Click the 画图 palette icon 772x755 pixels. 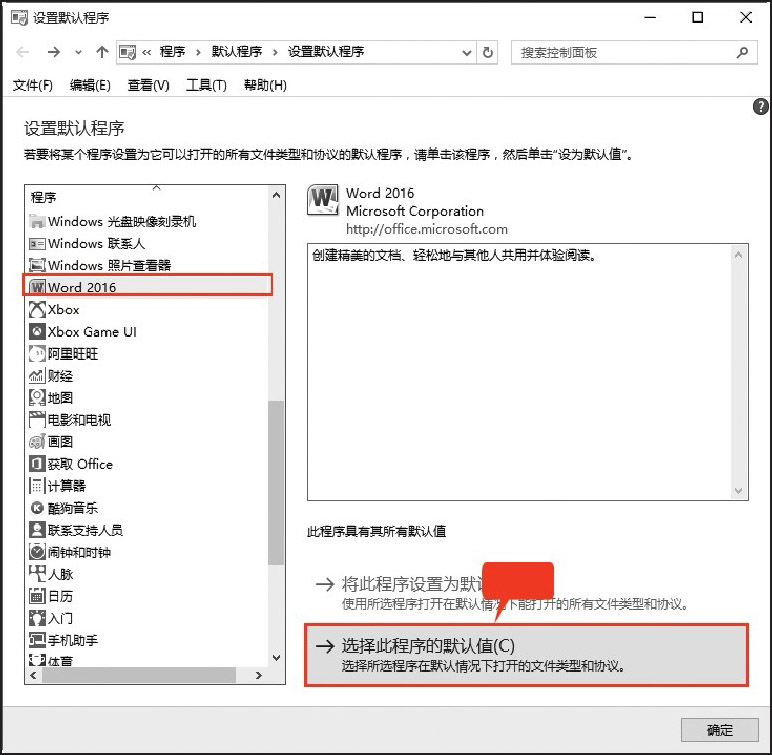(x=37, y=442)
